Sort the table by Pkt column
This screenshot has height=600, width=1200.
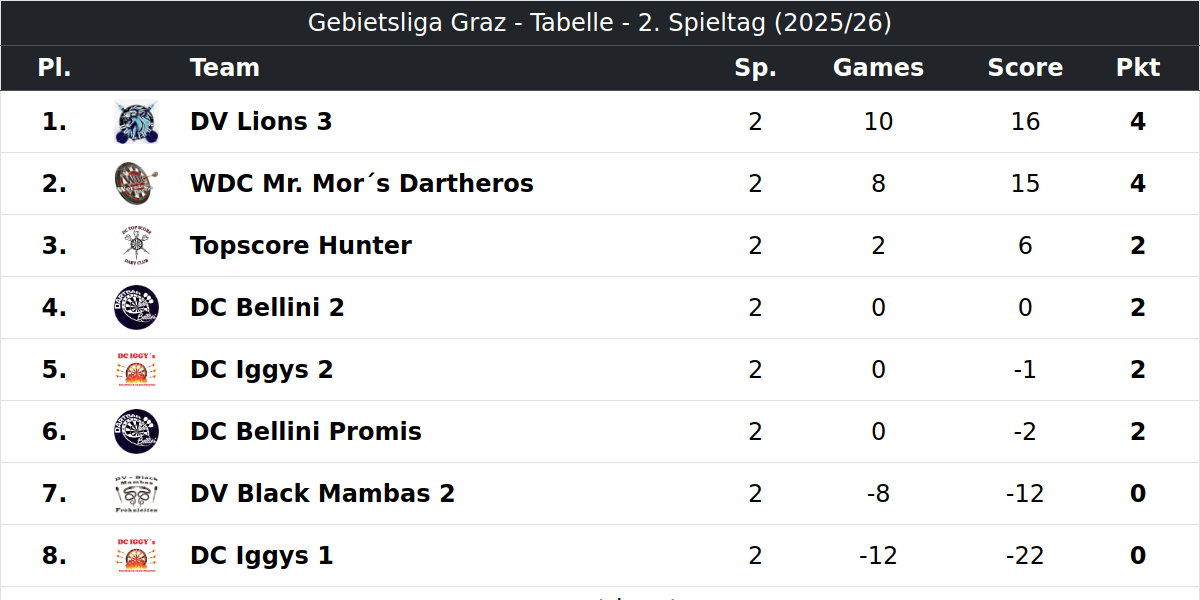(x=1138, y=68)
